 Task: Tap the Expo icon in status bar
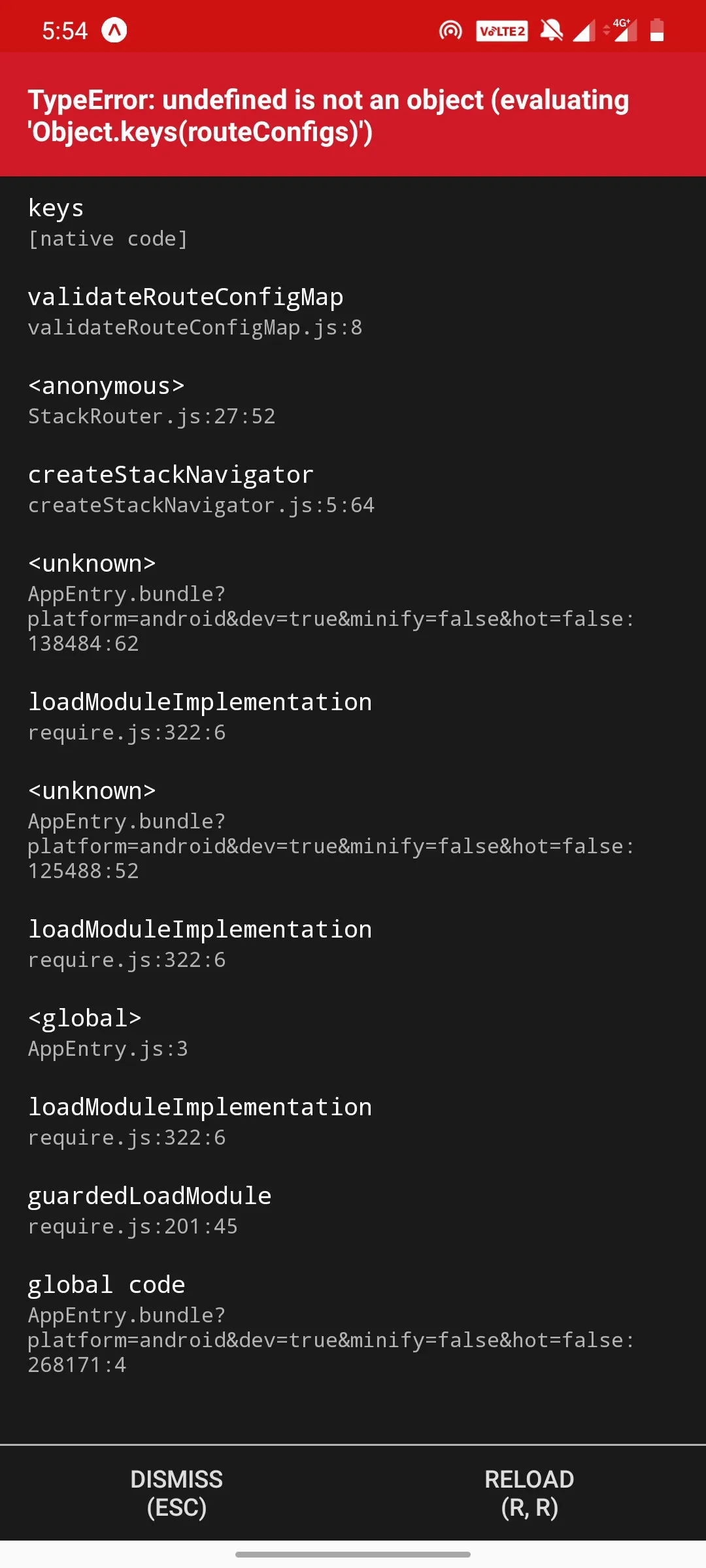pos(114,30)
